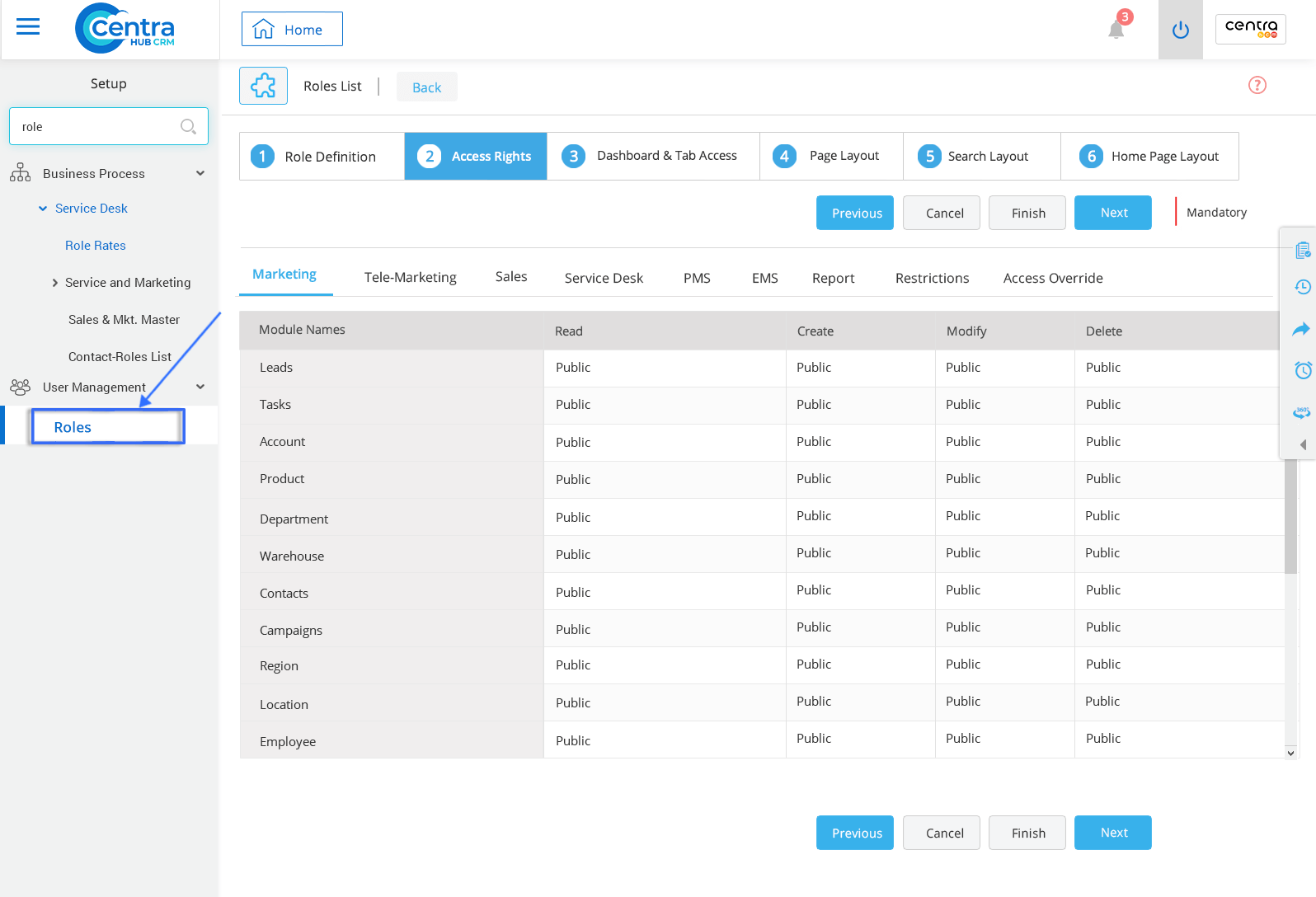
Task: Open the hamburger menu
Action: 28,27
